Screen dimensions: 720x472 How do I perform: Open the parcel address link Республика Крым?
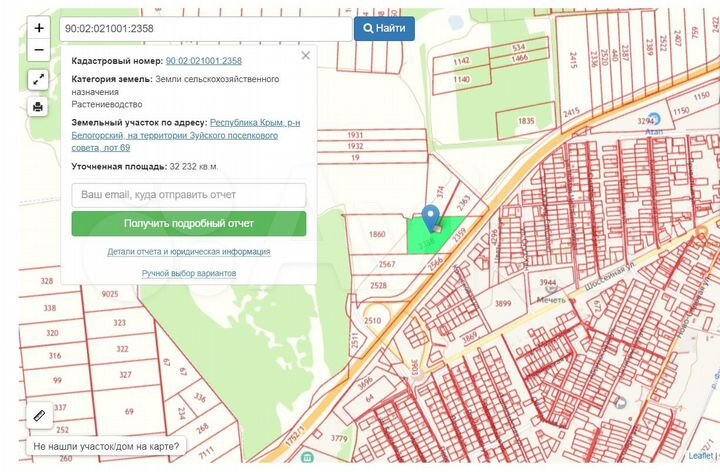(x=186, y=135)
